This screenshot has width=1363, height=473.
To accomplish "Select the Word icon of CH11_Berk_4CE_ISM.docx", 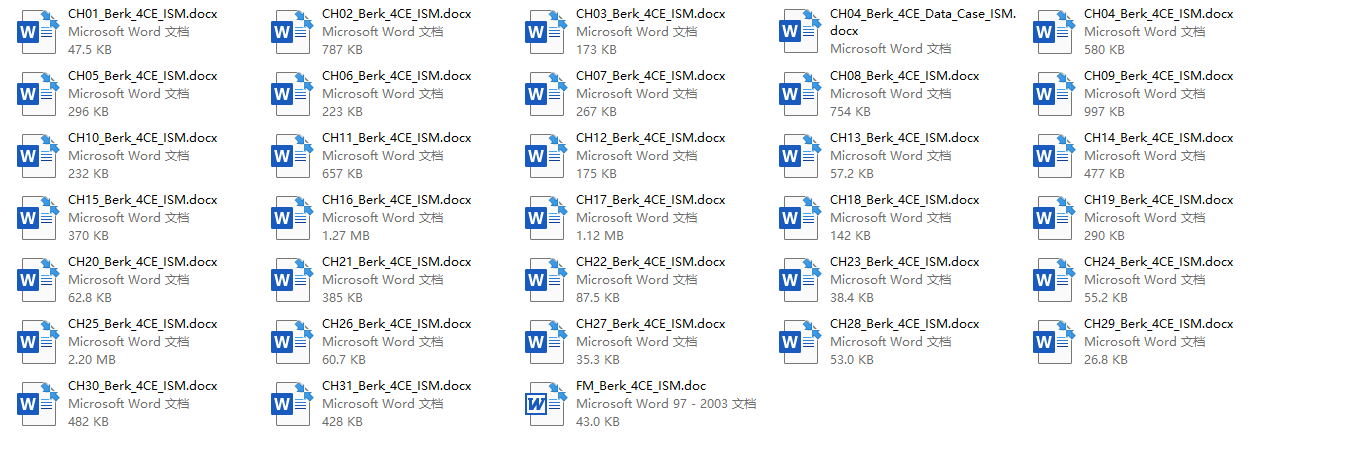I will 293,156.
